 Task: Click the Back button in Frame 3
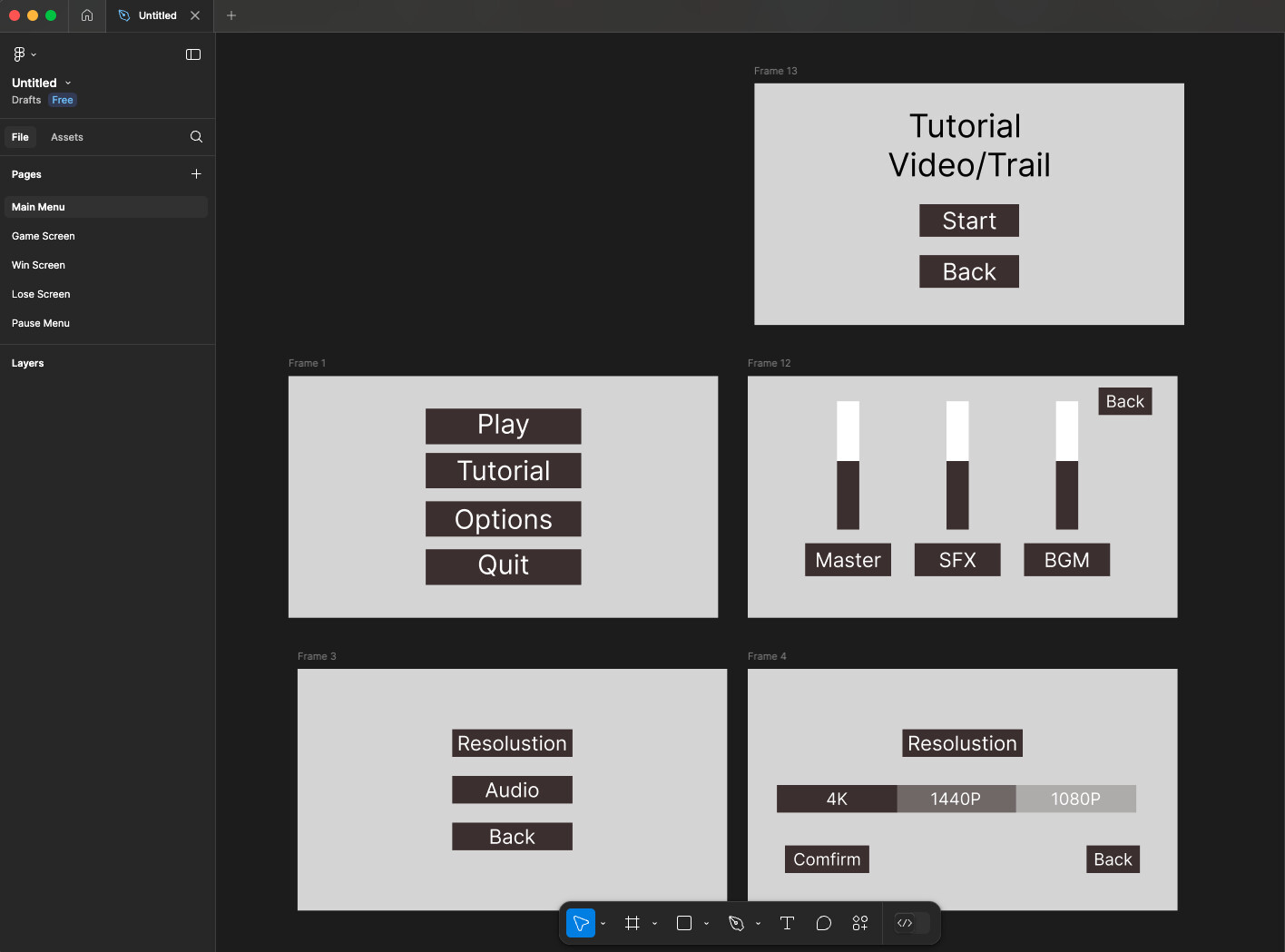[512, 837]
